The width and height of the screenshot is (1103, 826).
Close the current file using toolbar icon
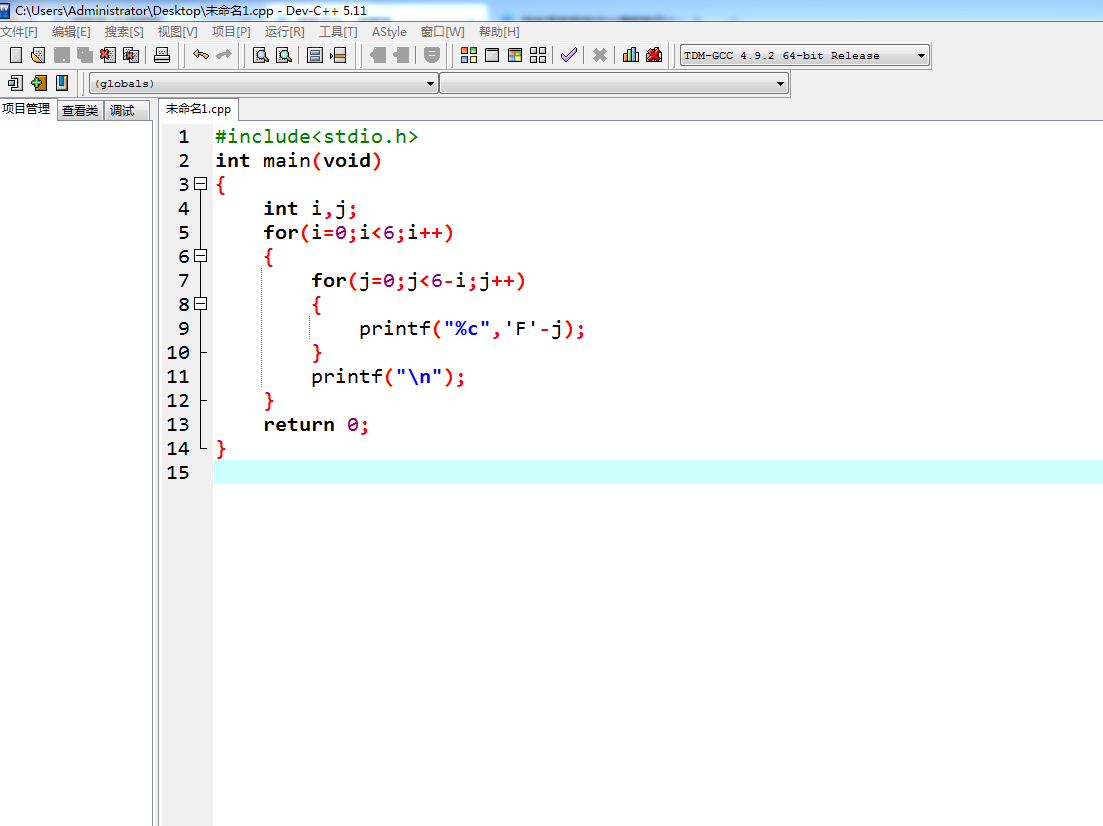[108, 55]
